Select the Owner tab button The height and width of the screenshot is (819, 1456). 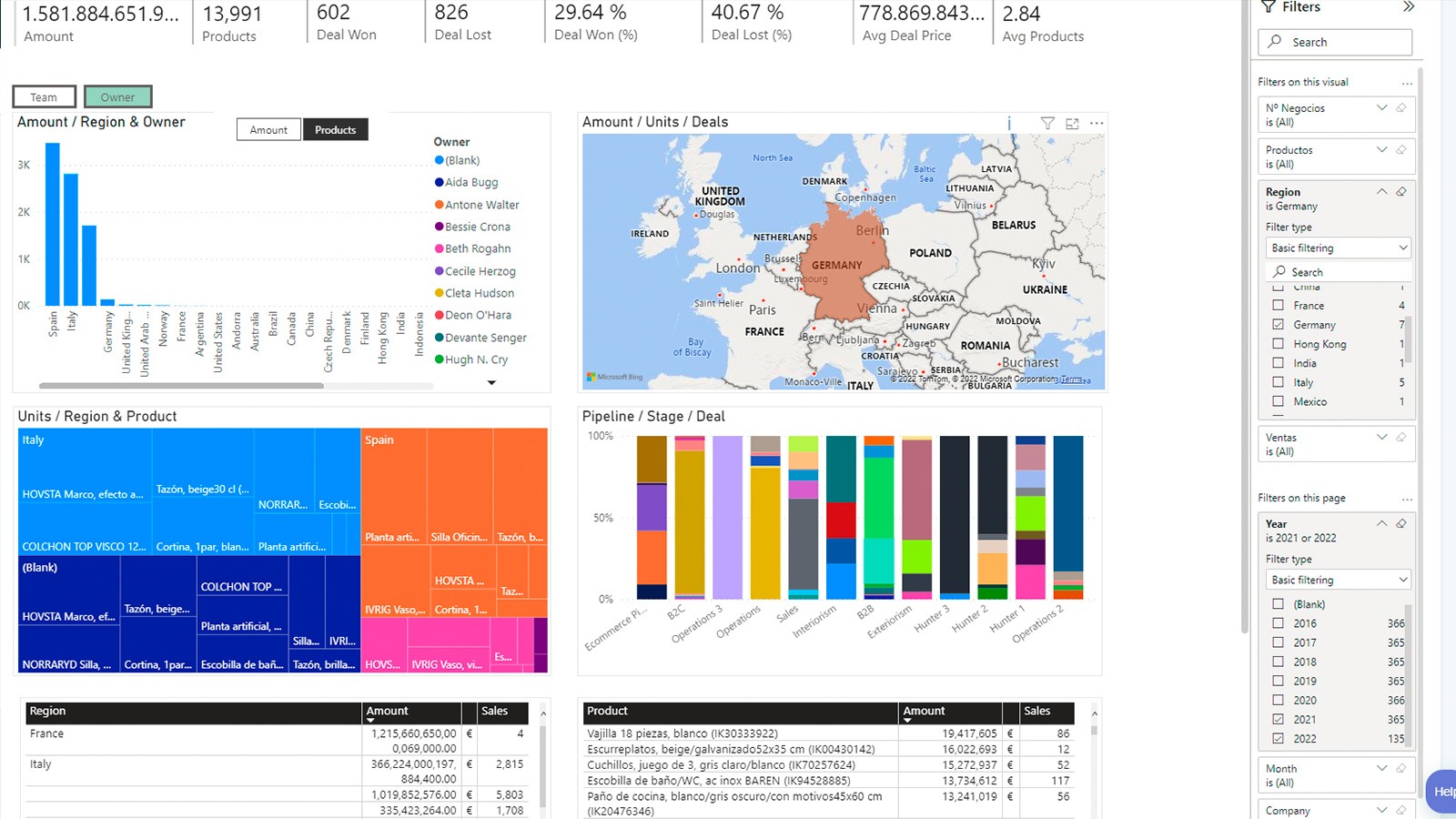click(117, 97)
